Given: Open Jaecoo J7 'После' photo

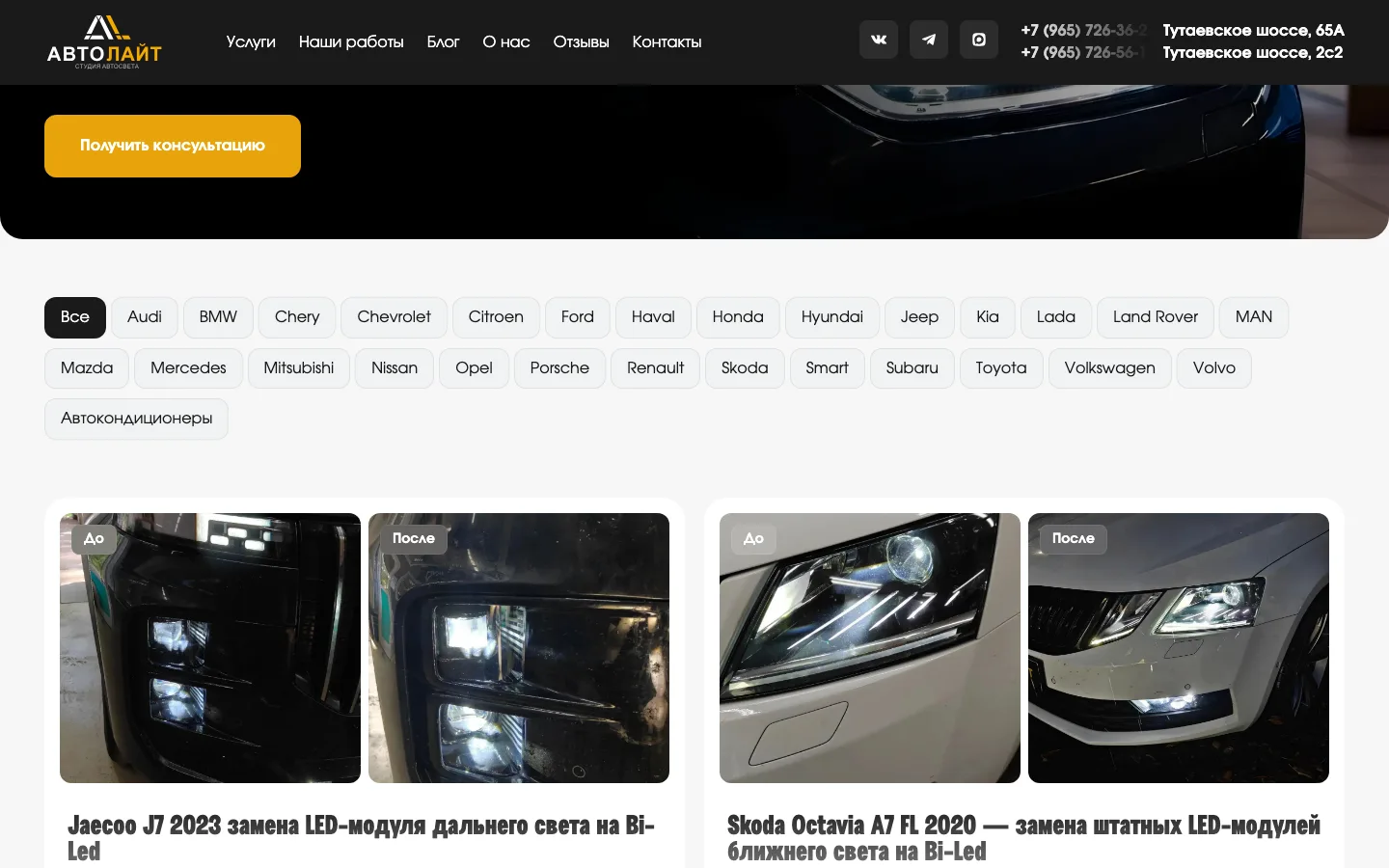Looking at the screenshot, I should click(x=519, y=648).
